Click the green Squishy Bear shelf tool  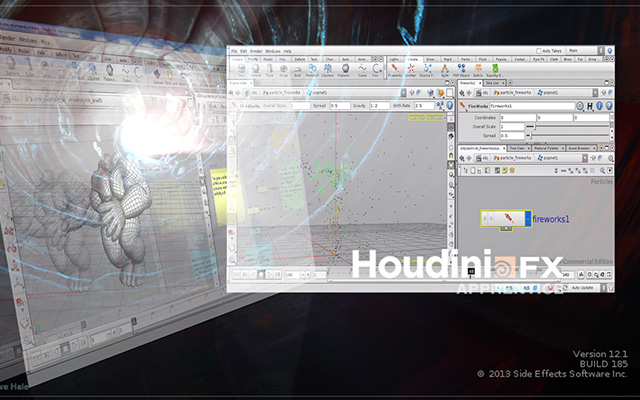495,70
